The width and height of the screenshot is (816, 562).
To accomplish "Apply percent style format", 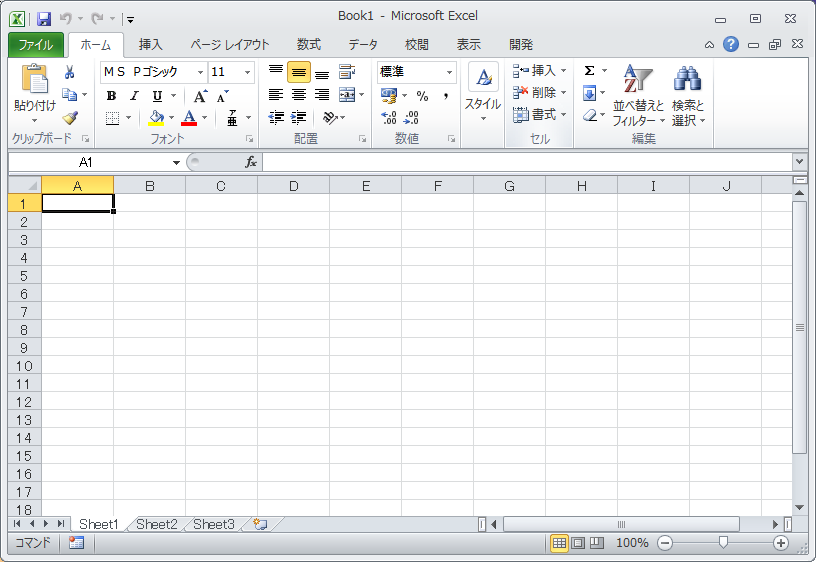I will pyautogui.click(x=423, y=96).
